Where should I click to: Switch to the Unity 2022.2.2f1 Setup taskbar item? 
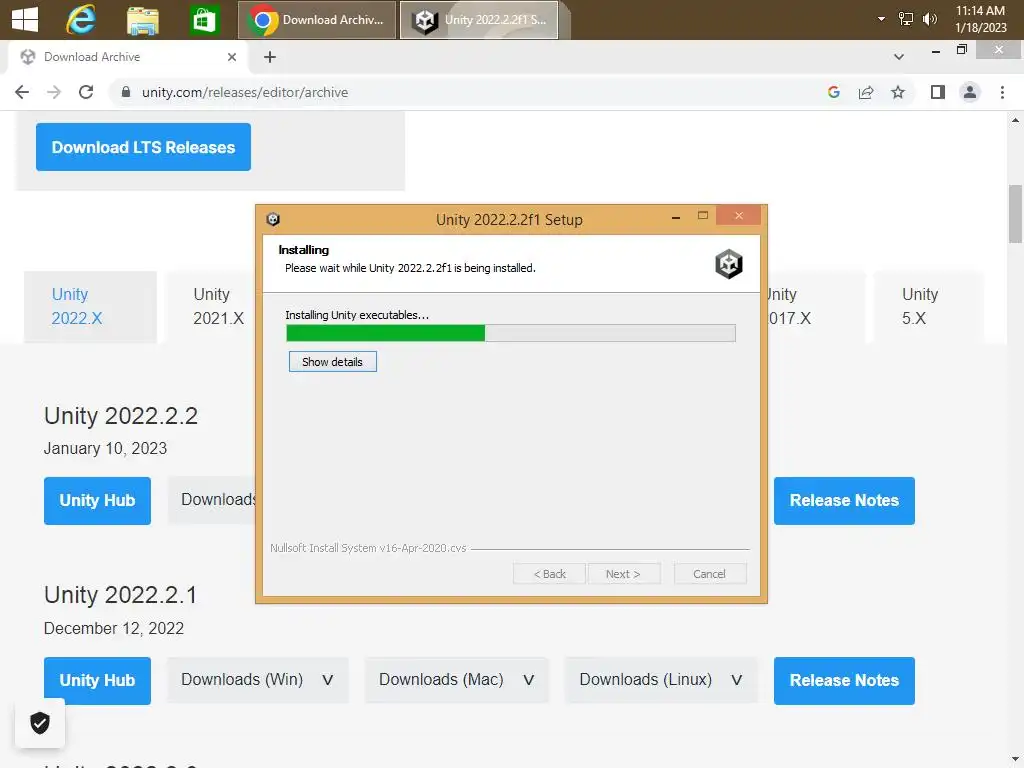[x=479, y=20]
